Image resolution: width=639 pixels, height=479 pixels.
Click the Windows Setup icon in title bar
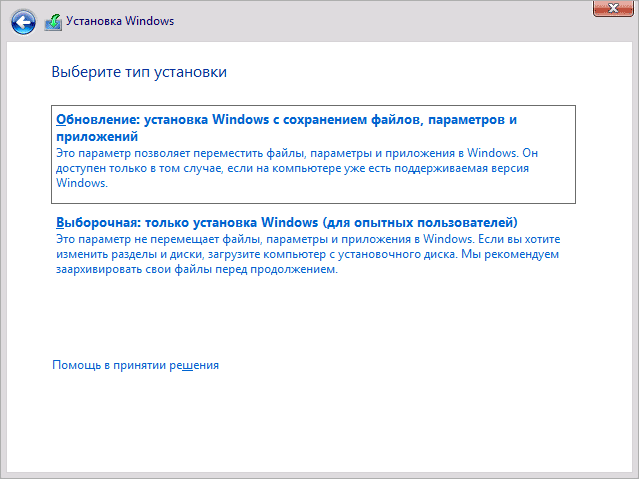click(54, 20)
